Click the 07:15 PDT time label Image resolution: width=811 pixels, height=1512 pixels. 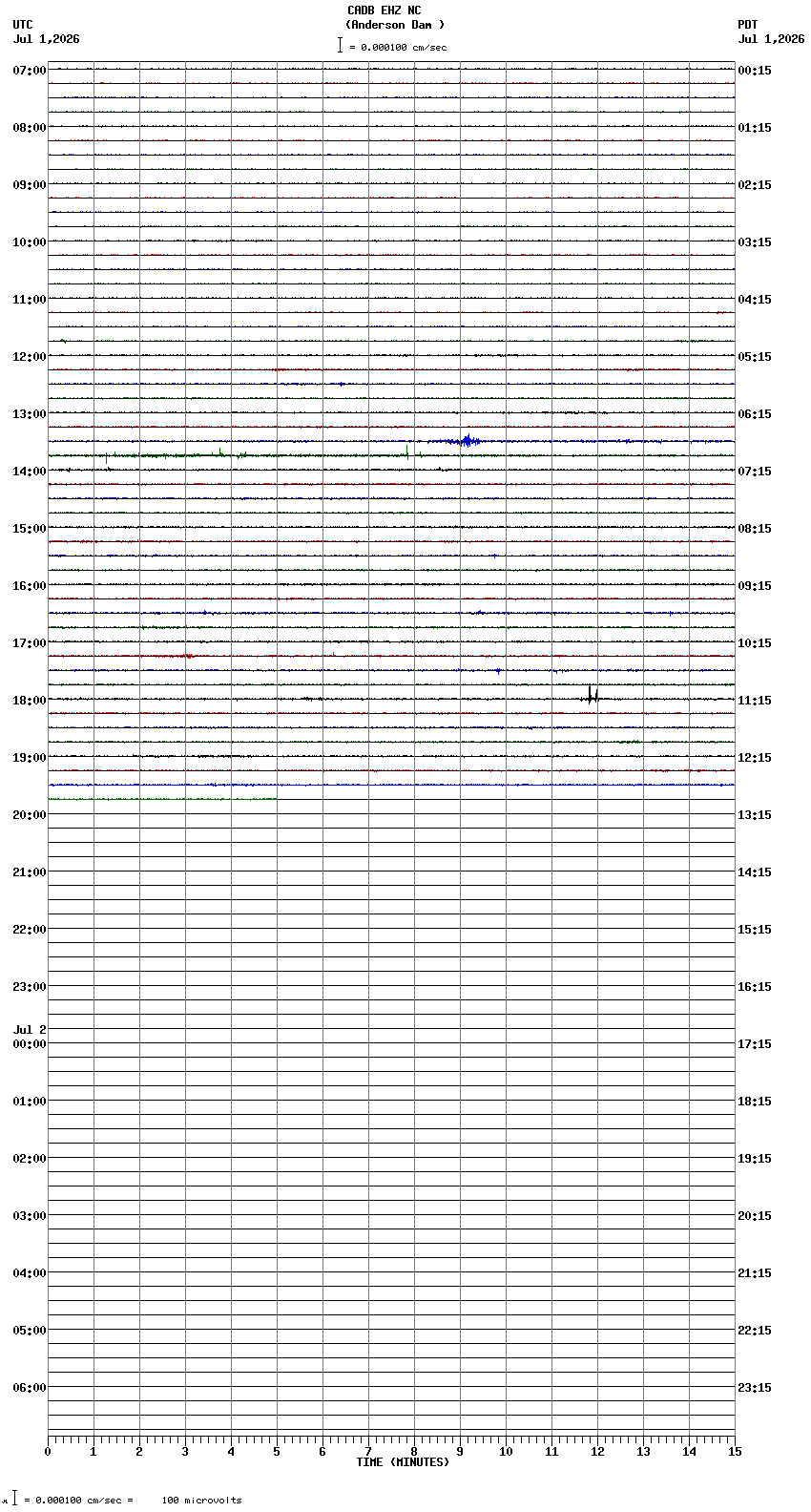tap(755, 472)
